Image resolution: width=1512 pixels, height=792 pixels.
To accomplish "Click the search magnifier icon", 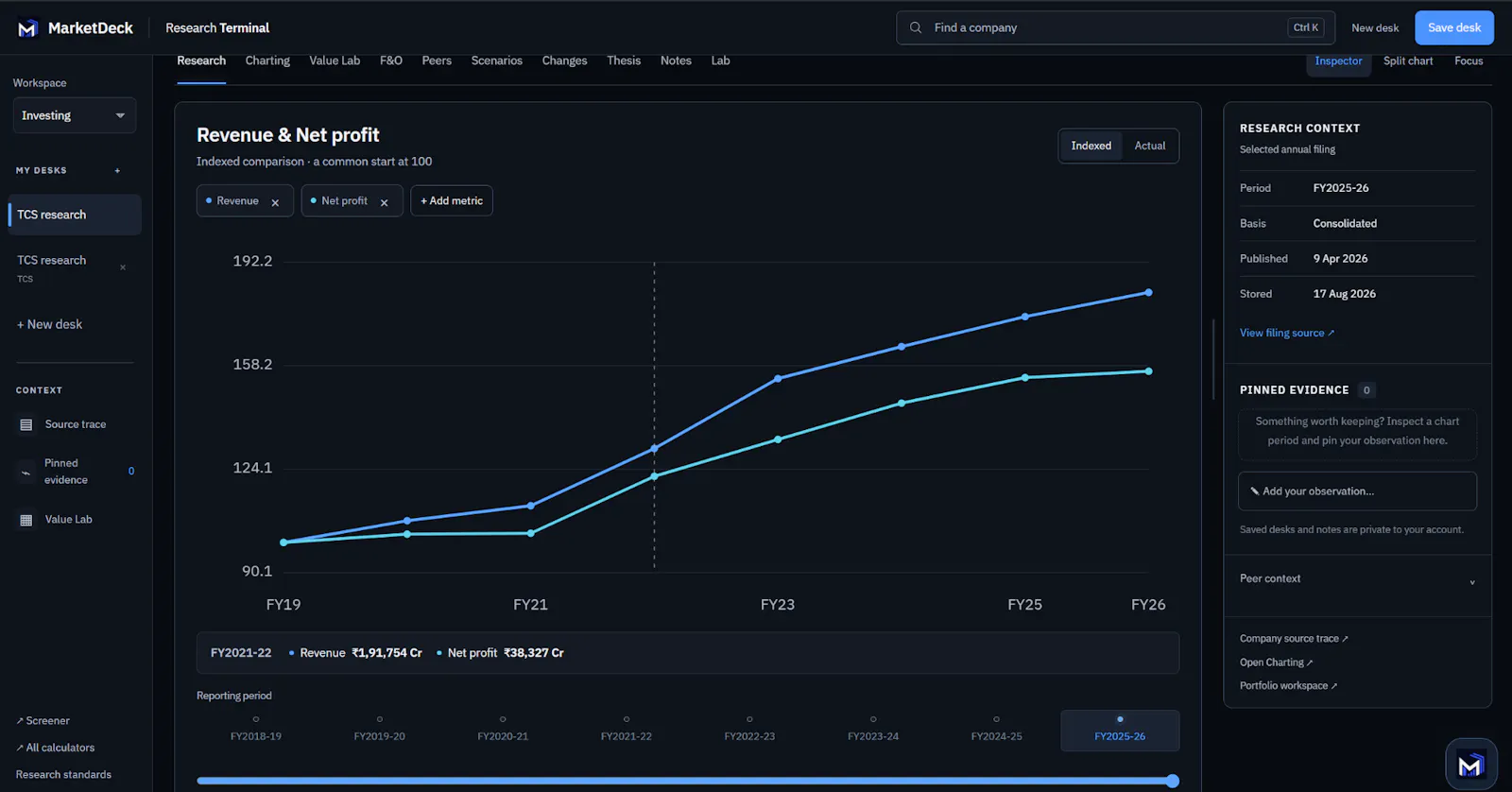I will tap(916, 27).
